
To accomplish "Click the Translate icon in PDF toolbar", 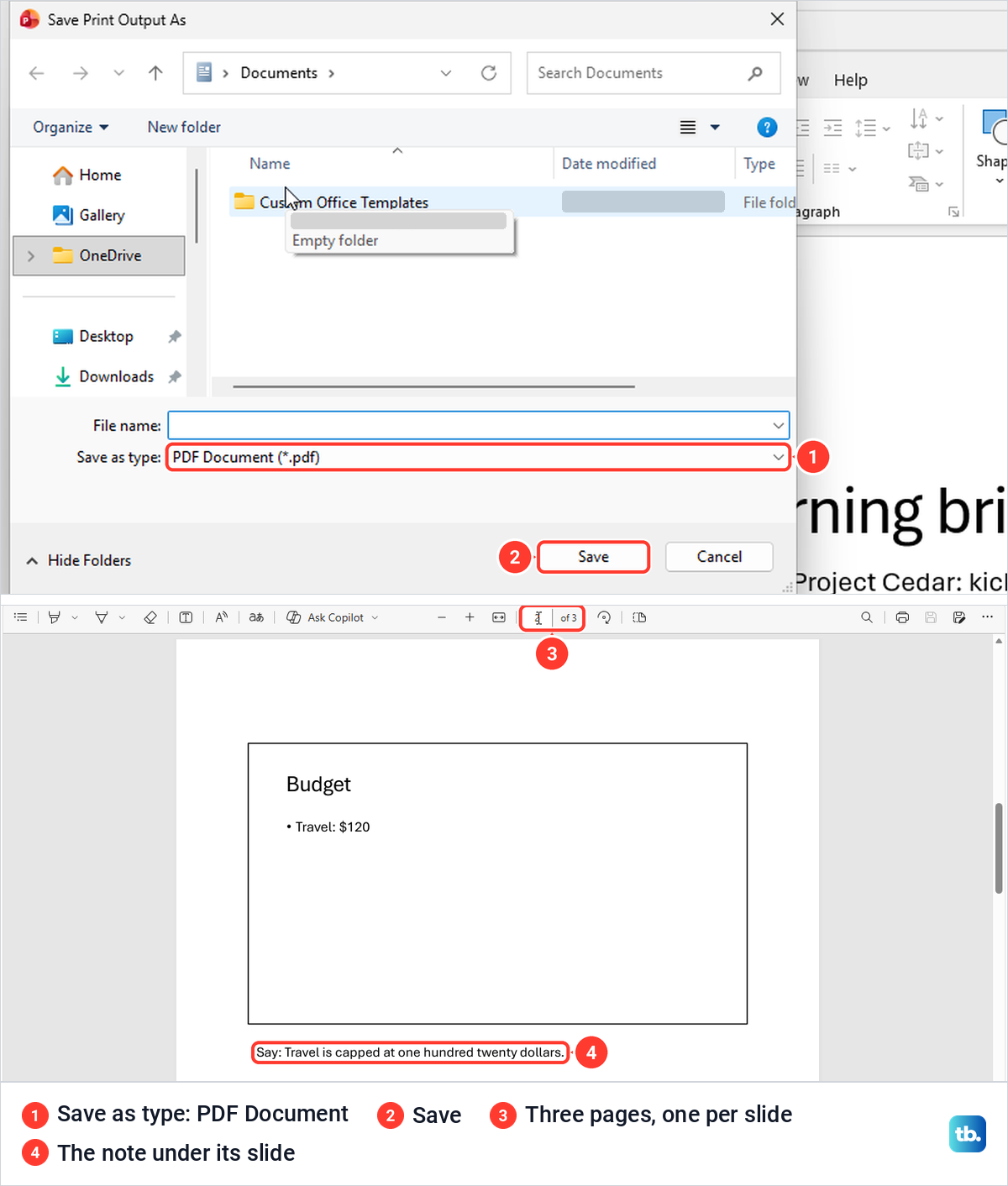I will (256, 617).
